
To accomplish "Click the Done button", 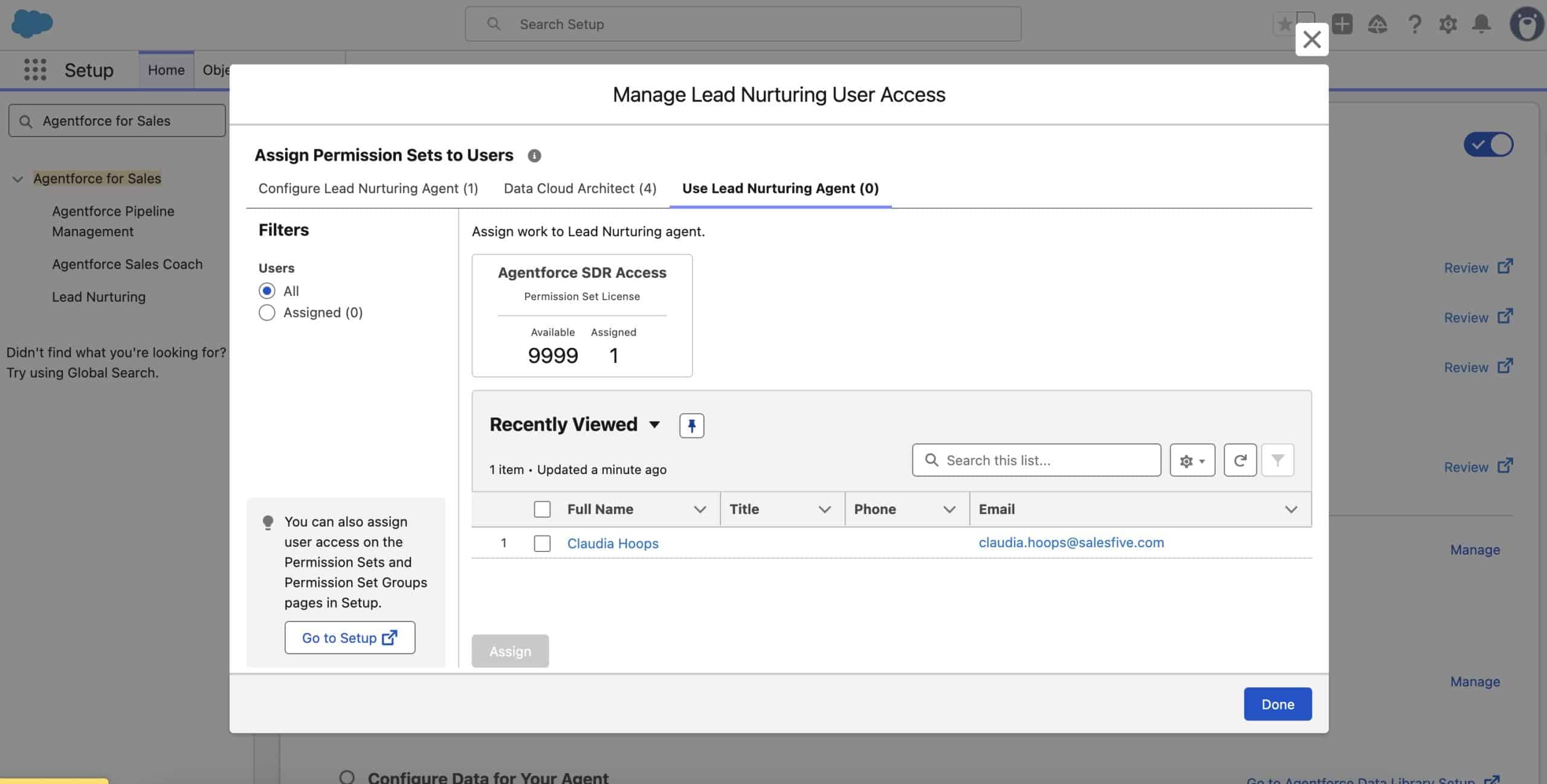I will click(x=1277, y=704).
